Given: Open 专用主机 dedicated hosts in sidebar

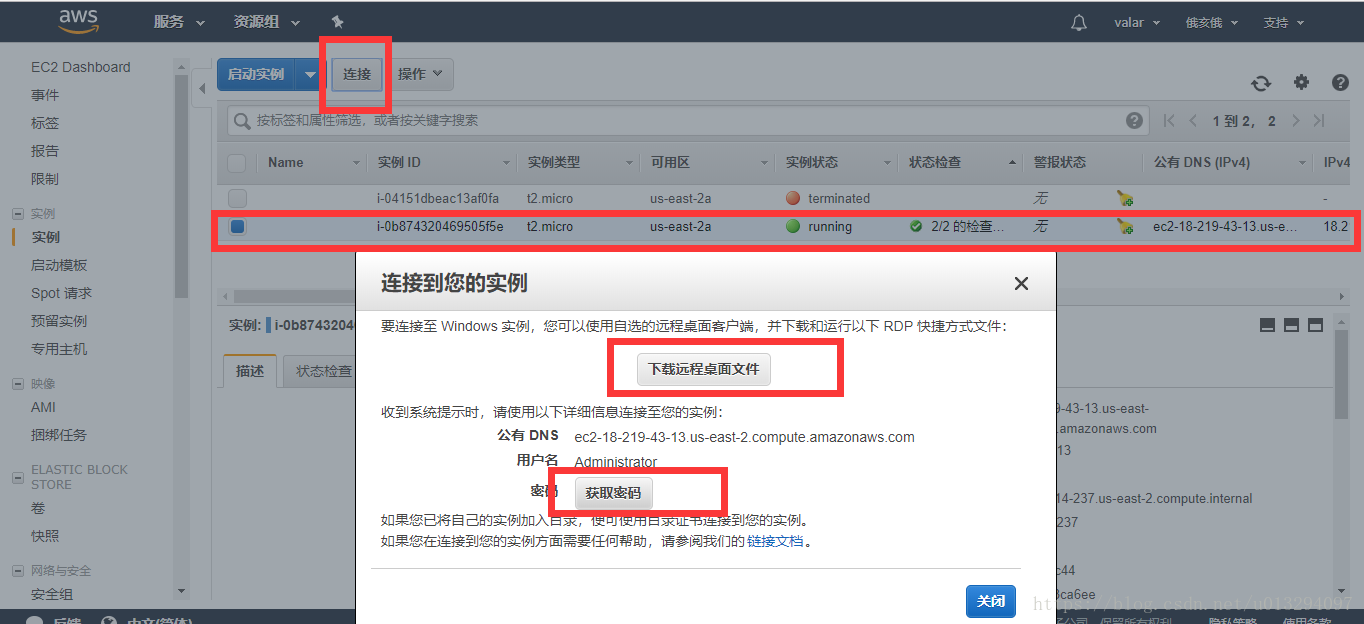Looking at the screenshot, I should coord(59,349).
